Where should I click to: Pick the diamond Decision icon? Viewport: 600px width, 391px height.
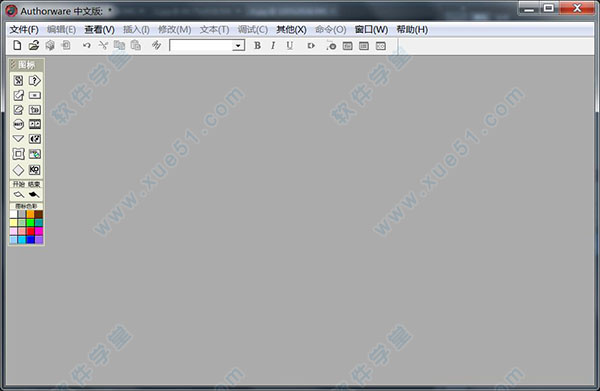click(18, 170)
